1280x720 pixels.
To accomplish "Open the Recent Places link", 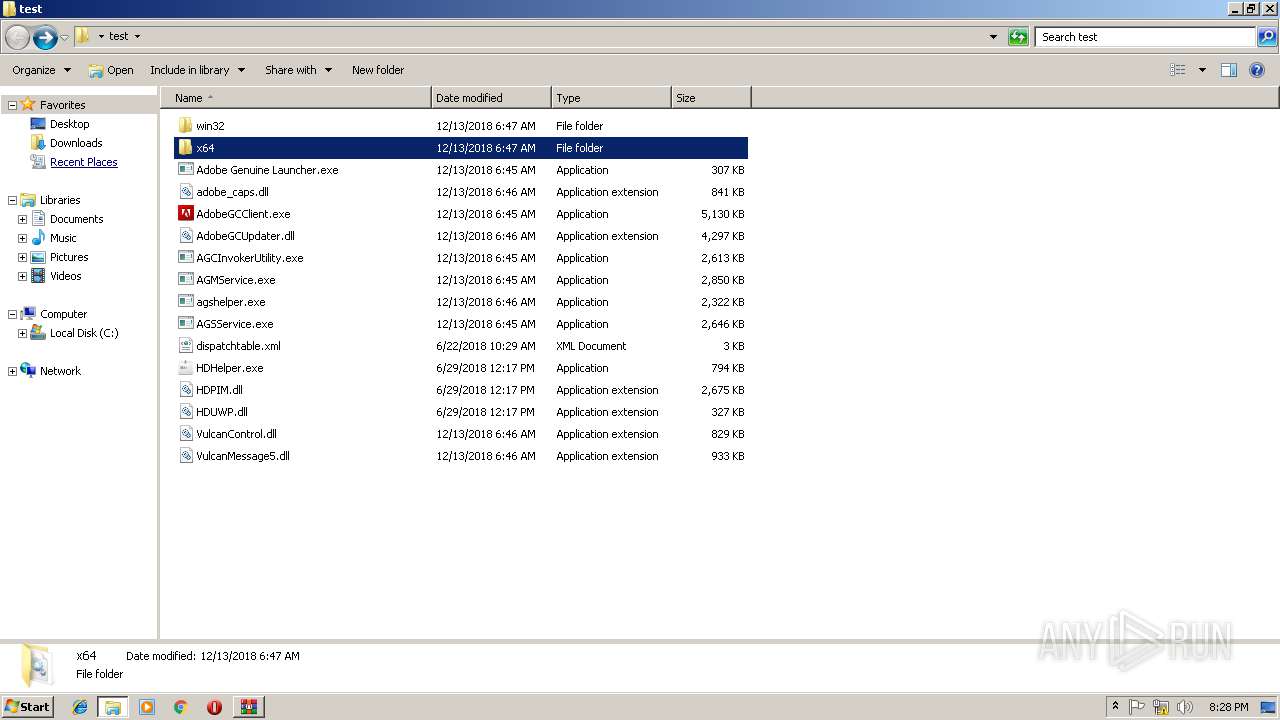I will click(x=84, y=162).
